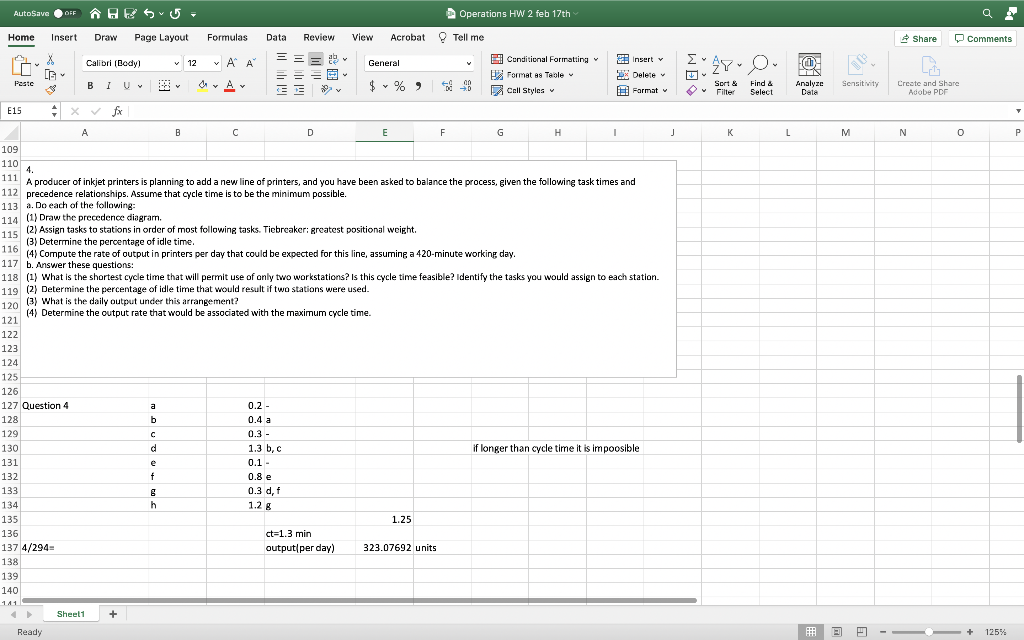Expand the Conditional Formatting menu

click(545, 59)
